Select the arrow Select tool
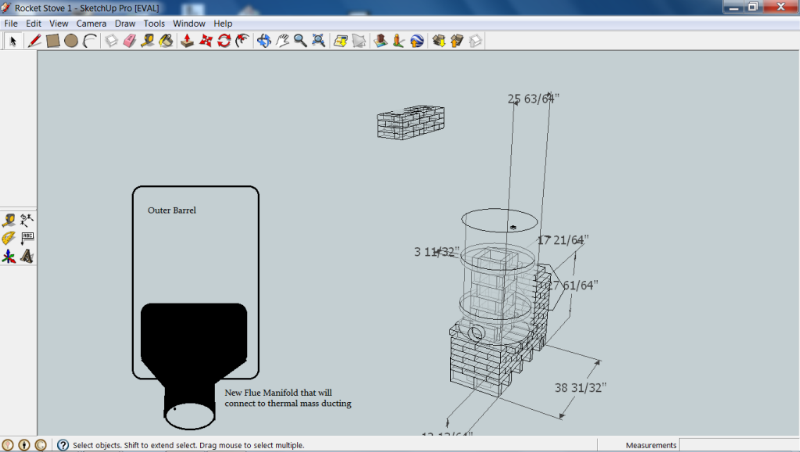This screenshot has height=452, width=800. click(14, 41)
